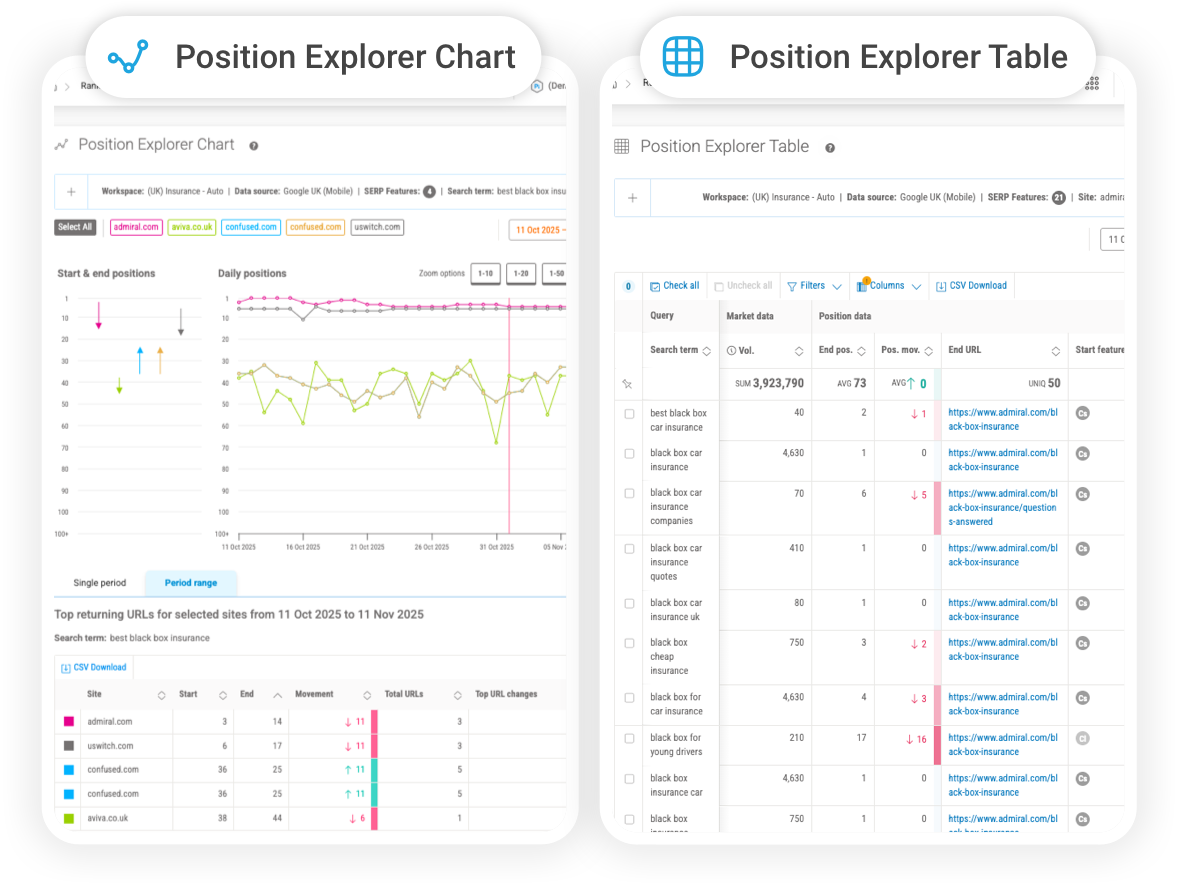Click the filter funnel icon near Filters
The width and height of the screenshot is (1178, 886).
click(791, 285)
